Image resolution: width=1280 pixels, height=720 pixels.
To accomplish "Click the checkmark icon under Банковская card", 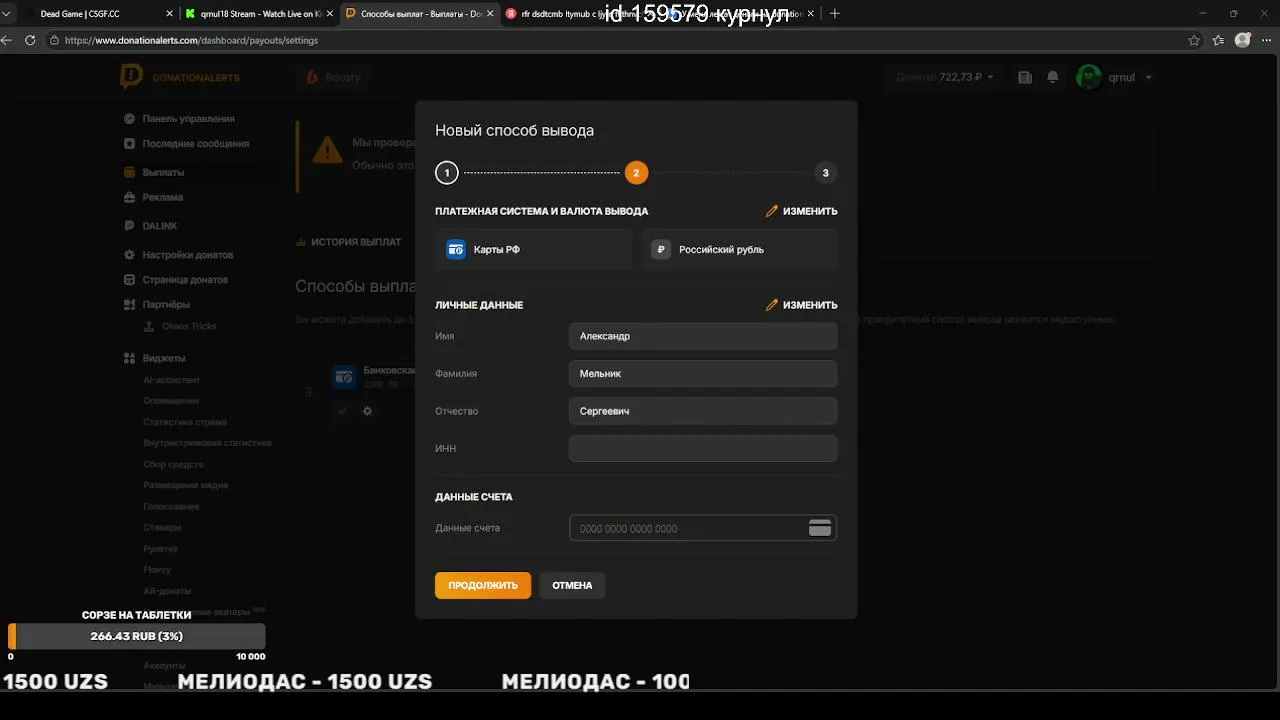I will [x=342, y=410].
